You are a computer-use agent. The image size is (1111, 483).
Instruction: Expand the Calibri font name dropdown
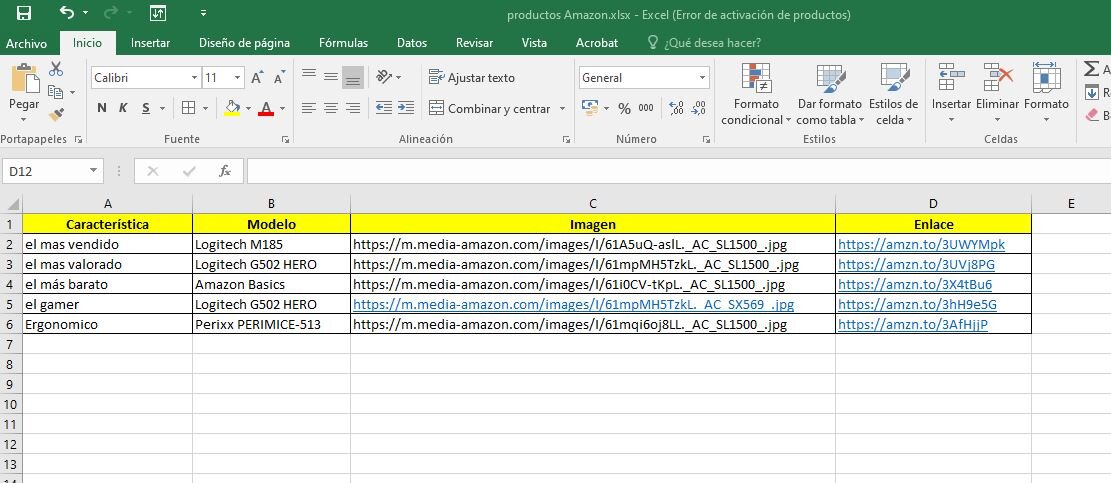point(194,78)
